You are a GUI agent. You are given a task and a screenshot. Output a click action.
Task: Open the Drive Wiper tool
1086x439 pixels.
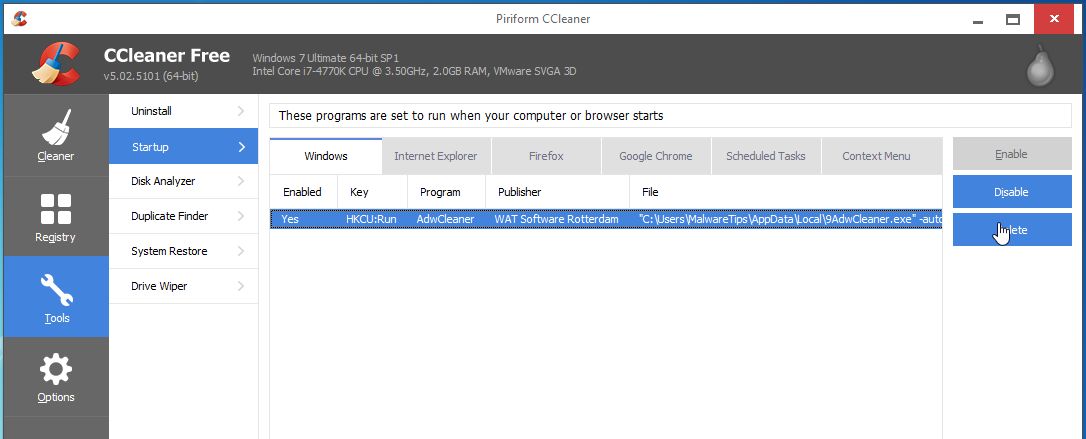184,286
